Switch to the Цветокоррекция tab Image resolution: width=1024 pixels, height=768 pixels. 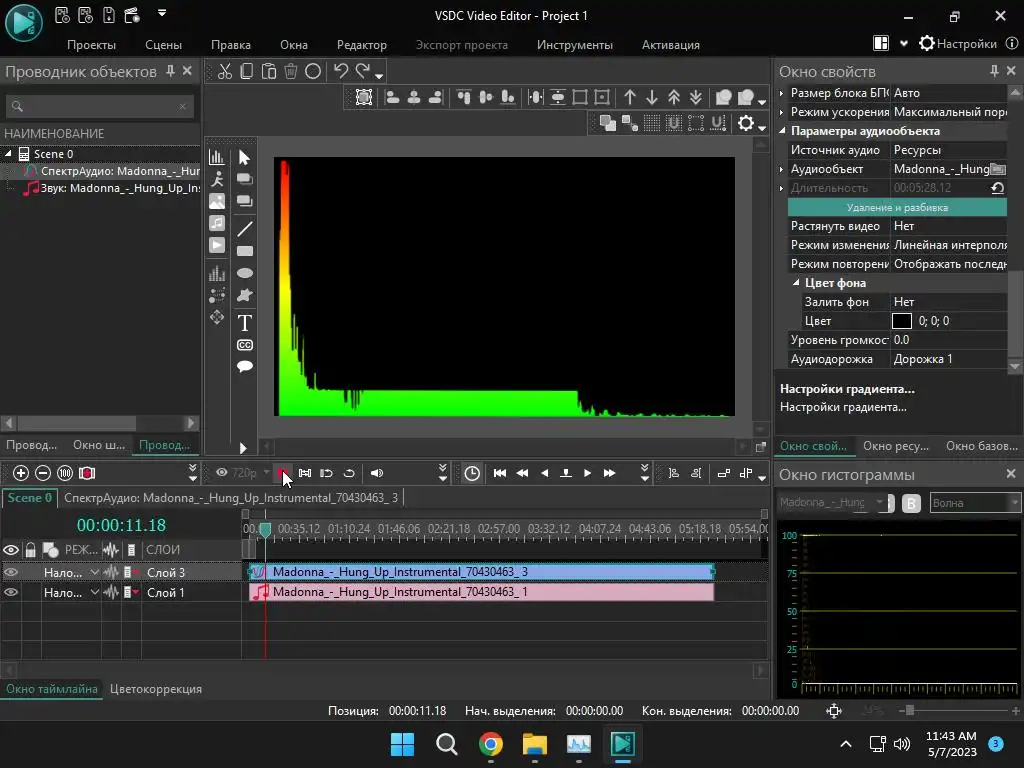[155, 689]
